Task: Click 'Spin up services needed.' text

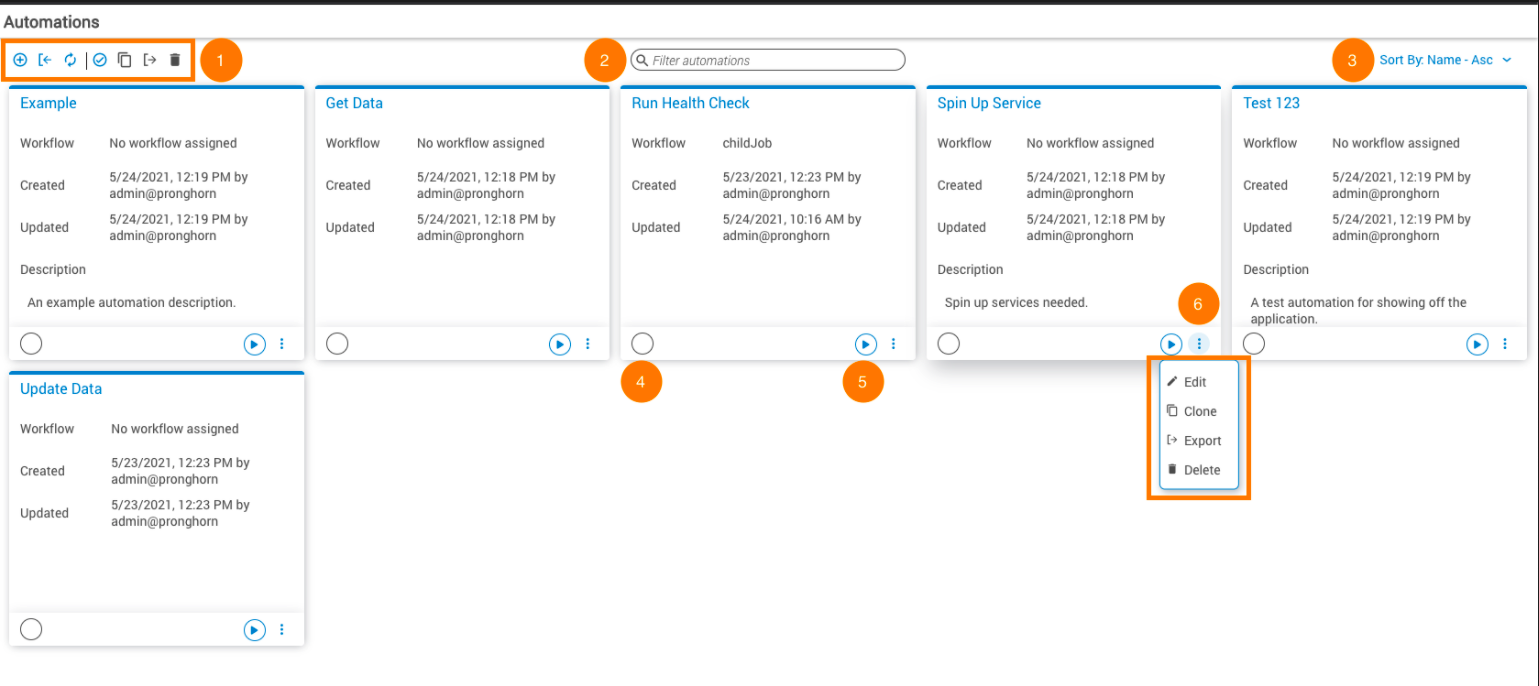Action: 1016,302
